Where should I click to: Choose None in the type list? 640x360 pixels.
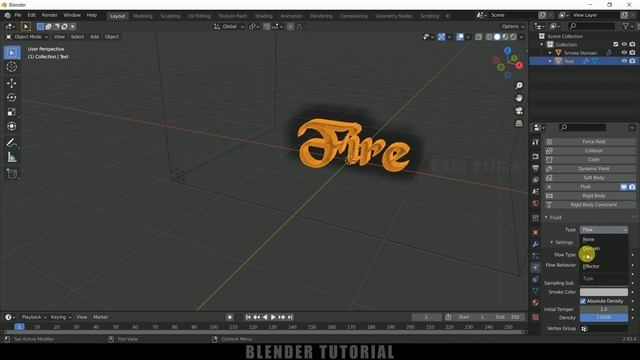604,240
